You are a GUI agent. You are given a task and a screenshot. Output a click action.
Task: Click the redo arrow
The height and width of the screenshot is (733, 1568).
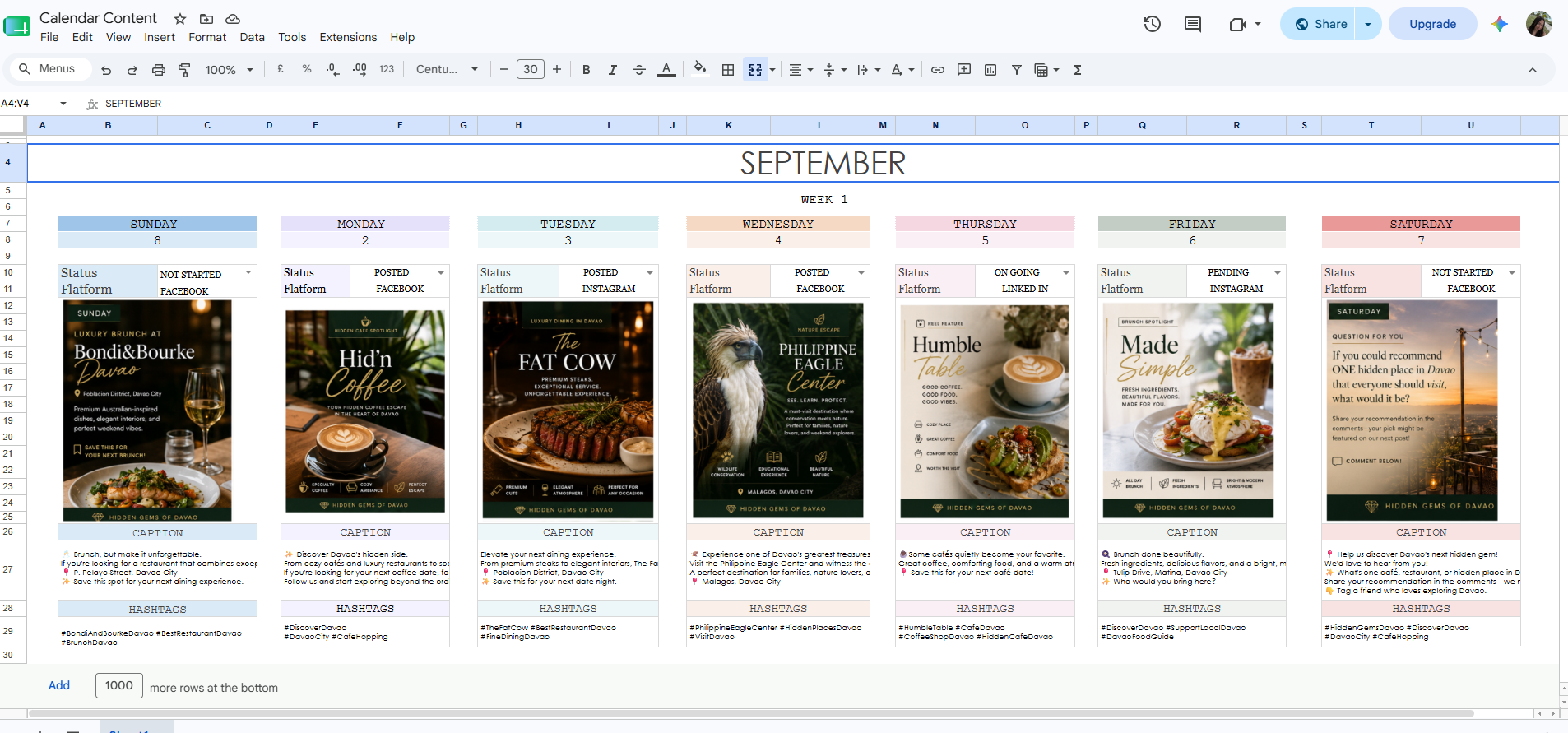[132, 70]
